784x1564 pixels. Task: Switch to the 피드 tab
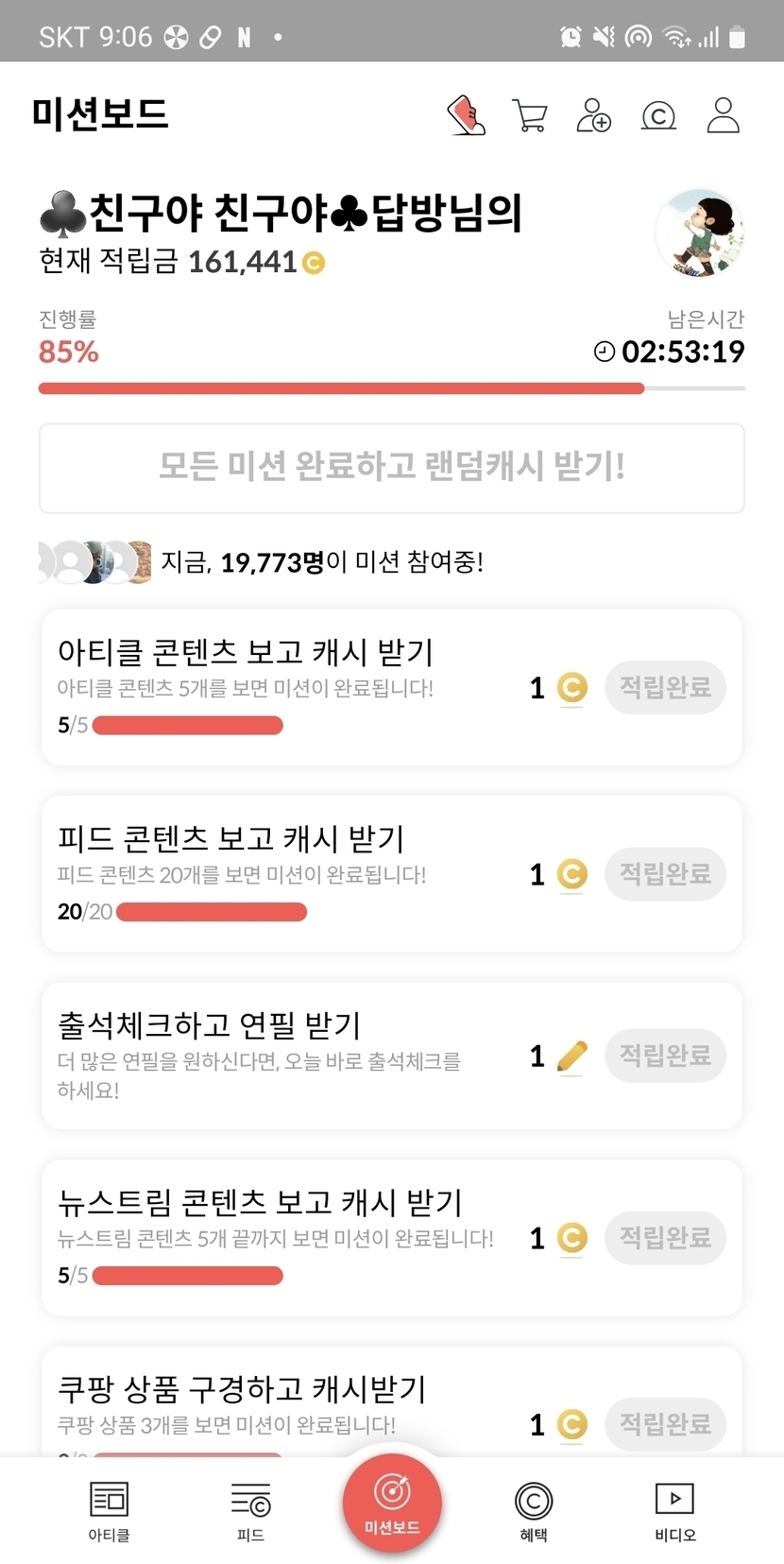pyautogui.click(x=250, y=1510)
